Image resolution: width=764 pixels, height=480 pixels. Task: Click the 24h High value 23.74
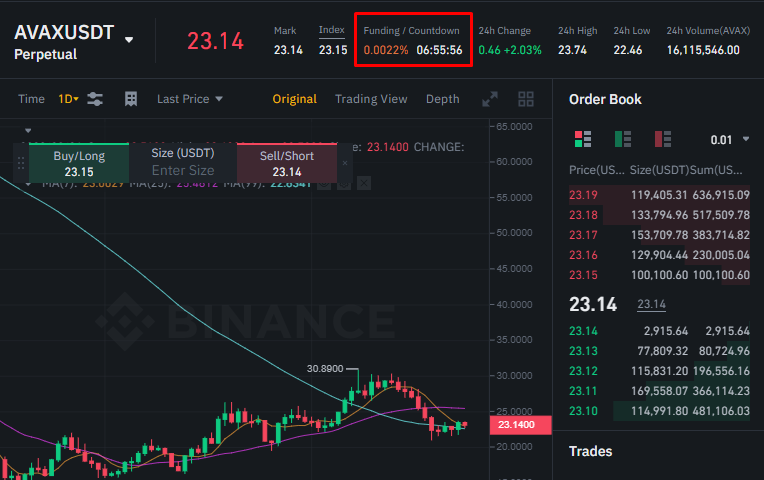(x=573, y=50)
